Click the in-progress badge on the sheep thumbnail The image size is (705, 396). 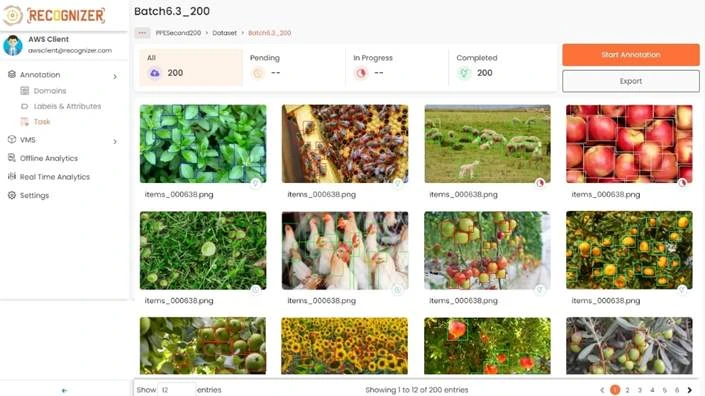tap(540, 183)
